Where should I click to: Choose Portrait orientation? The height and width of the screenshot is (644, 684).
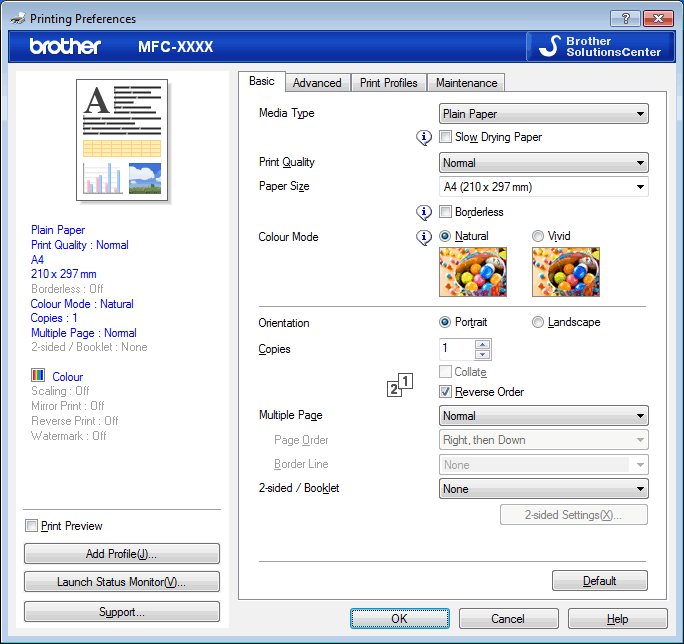tap(445, 322)
